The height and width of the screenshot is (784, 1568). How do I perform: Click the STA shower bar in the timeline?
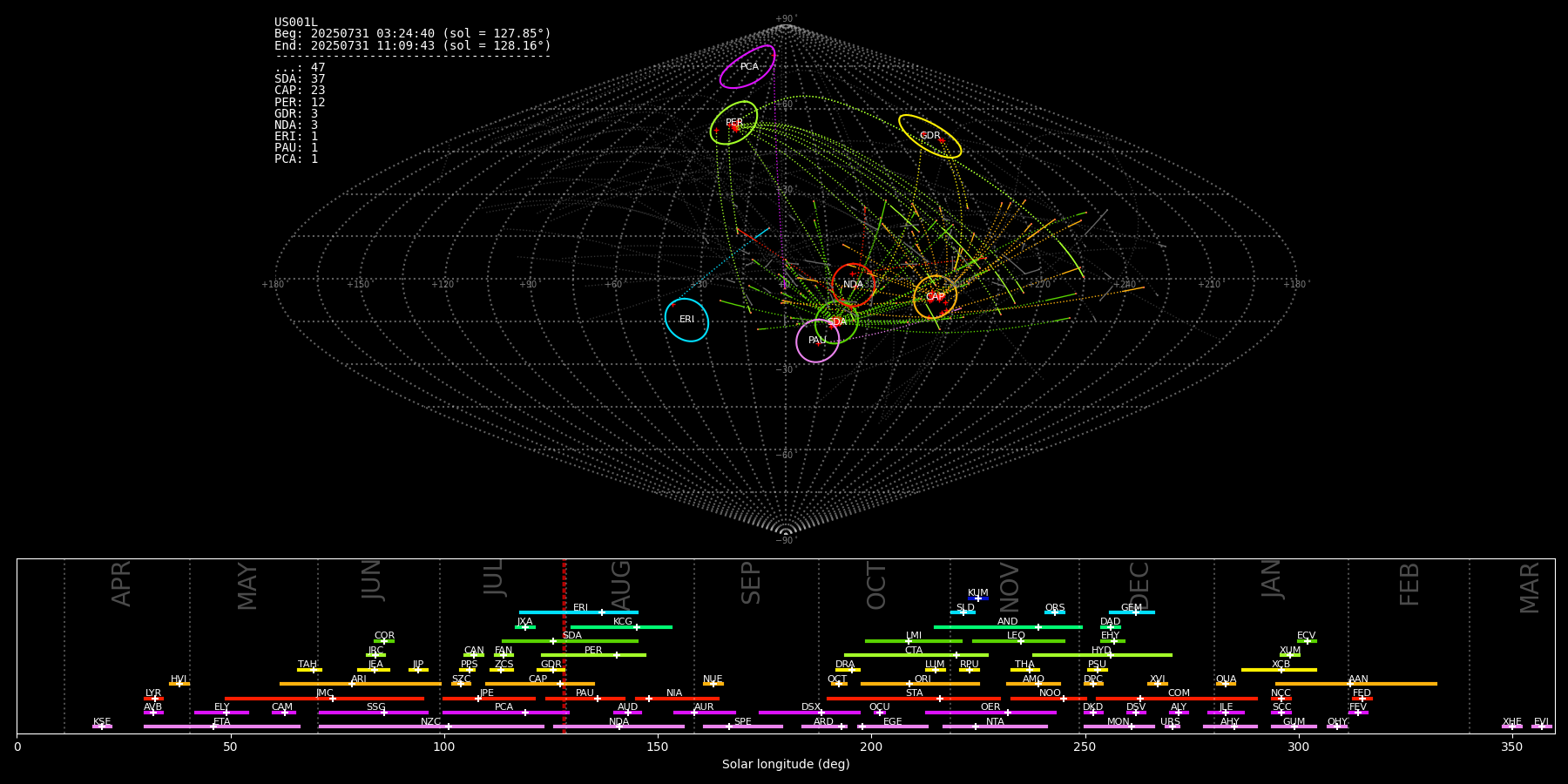click(914, 699)
